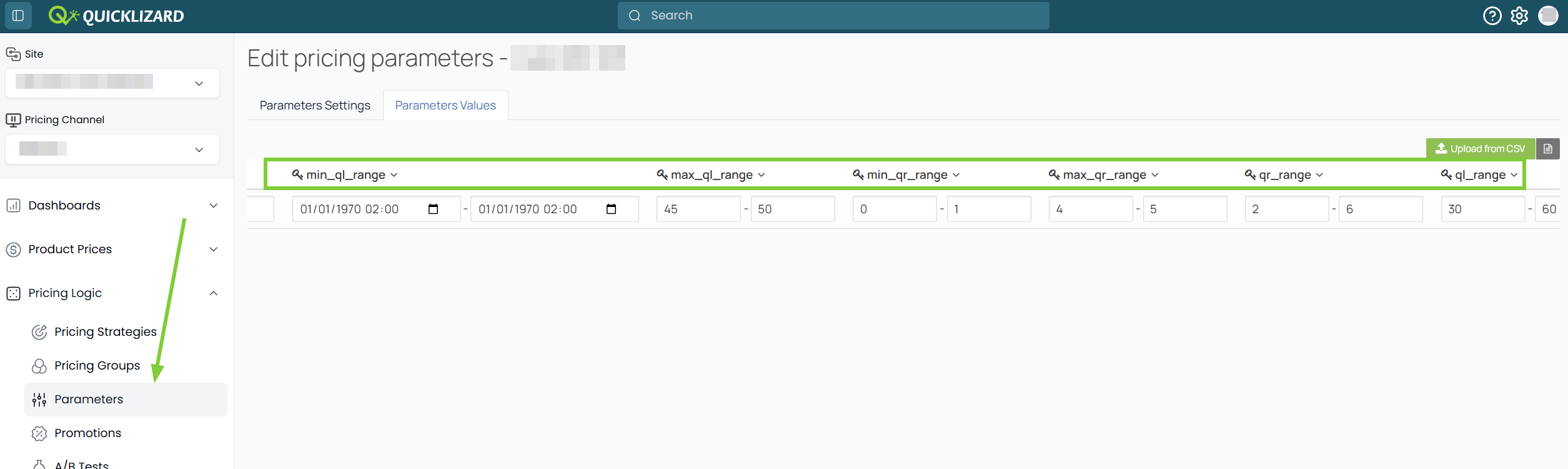Click the Dashboards chart icon
1568x469 pixels.
coord(13,205)
